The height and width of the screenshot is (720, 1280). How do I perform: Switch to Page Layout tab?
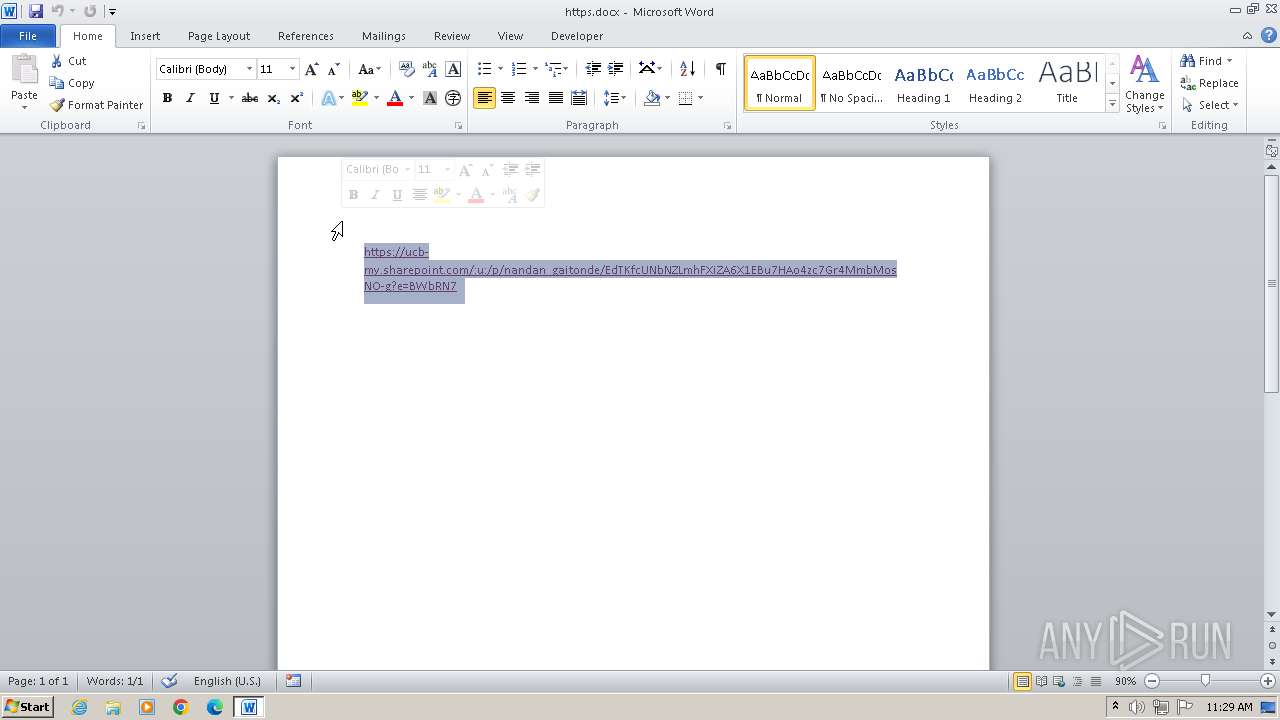click(x=219, y=36)
